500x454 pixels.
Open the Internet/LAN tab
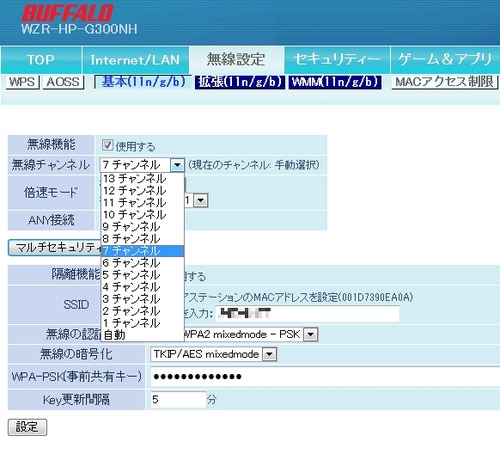click(x=135, y=60)
